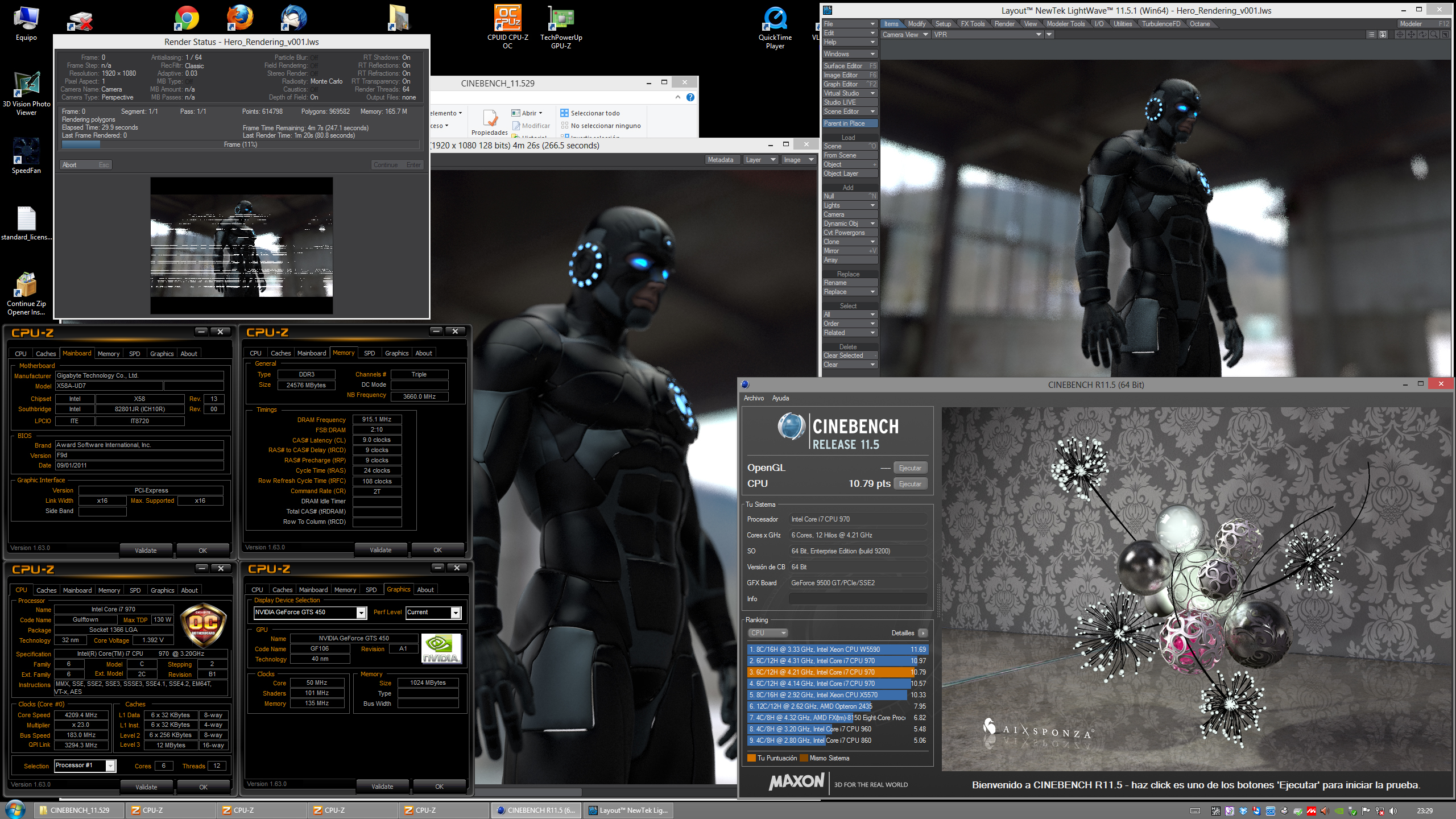Viewport: 1456px width, 819px height.
Task: Open the Render tab in LightWave
Action: point(1004,24)
